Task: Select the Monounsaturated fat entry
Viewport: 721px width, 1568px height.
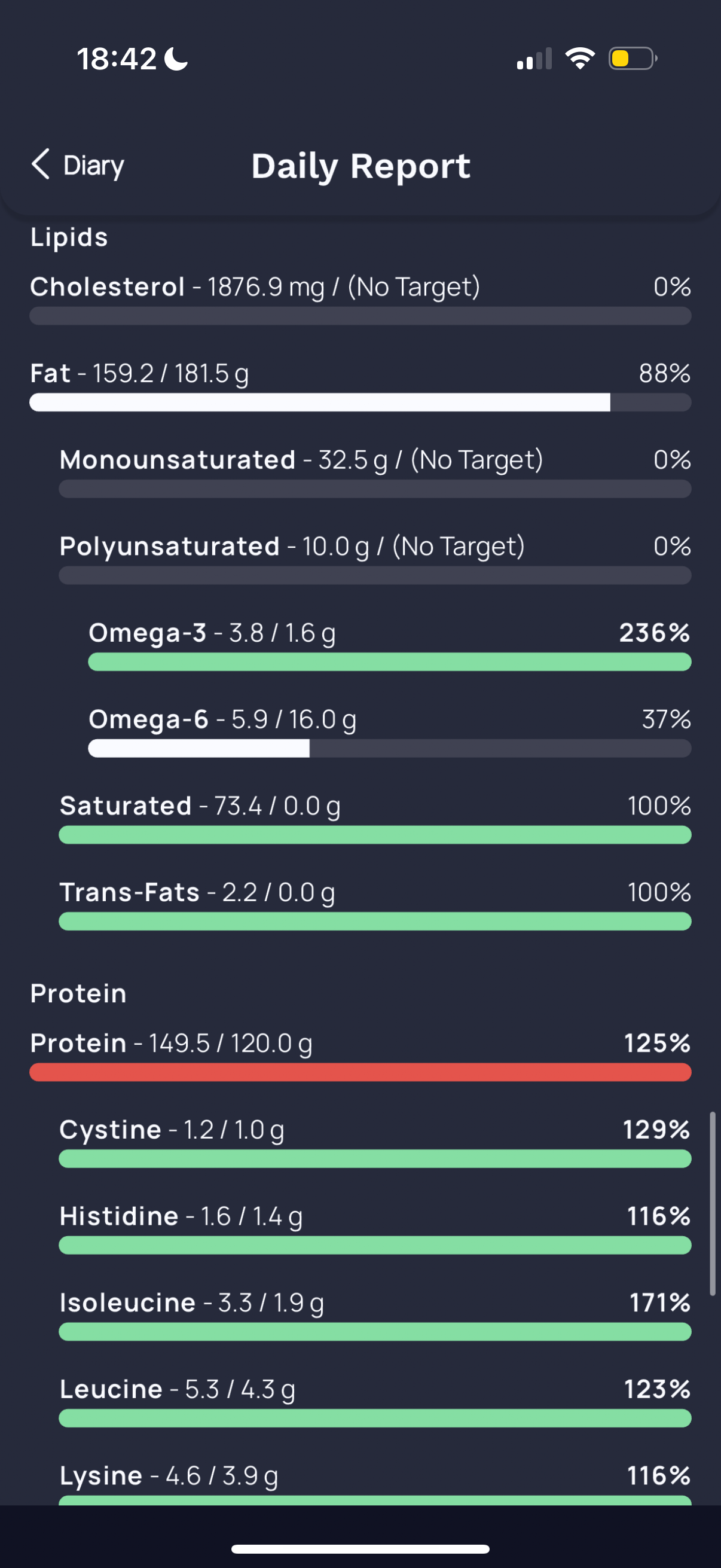Action: pyautogui.click(x=375, y=472)
